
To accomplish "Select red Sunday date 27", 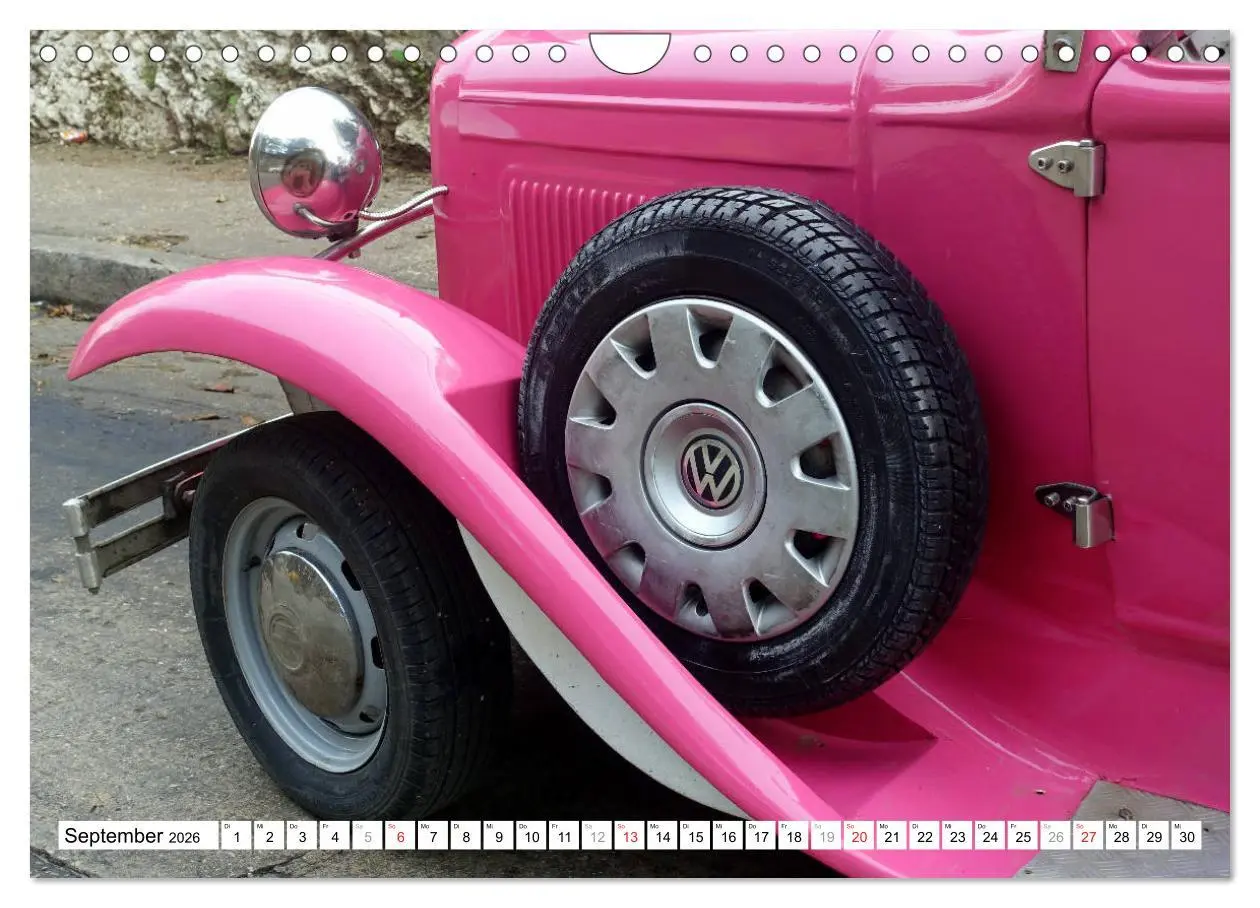I will point(1088,836).
